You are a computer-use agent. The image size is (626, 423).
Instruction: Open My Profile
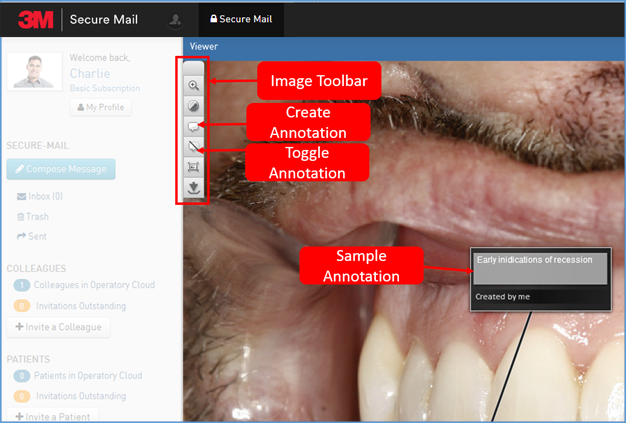pyautogui.click(x=101, y=107)
